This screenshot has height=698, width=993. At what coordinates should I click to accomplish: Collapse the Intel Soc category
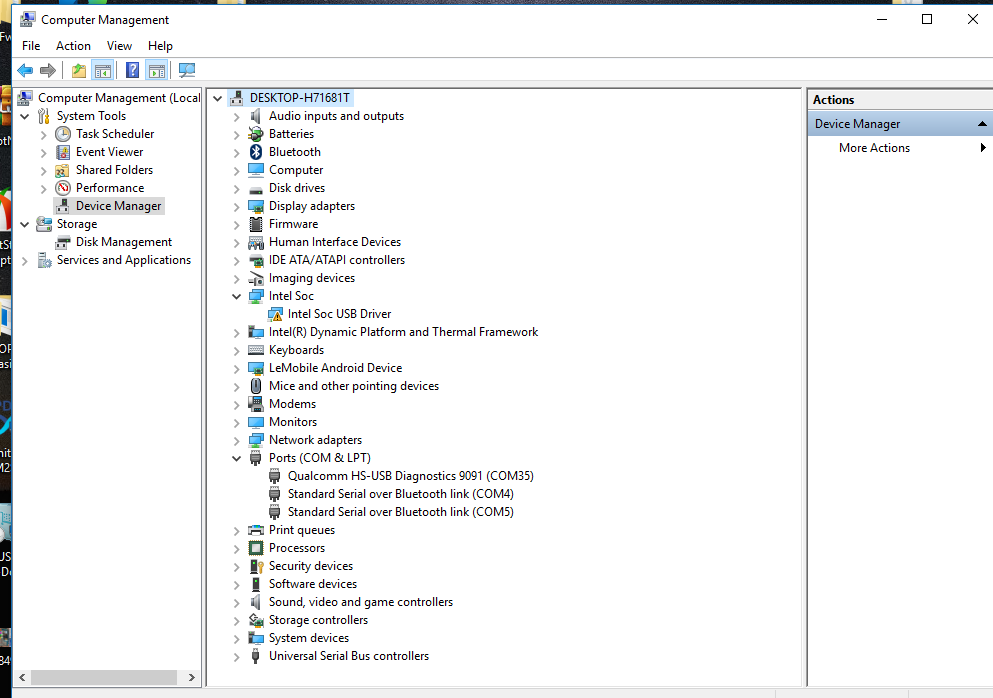(237, 296)
